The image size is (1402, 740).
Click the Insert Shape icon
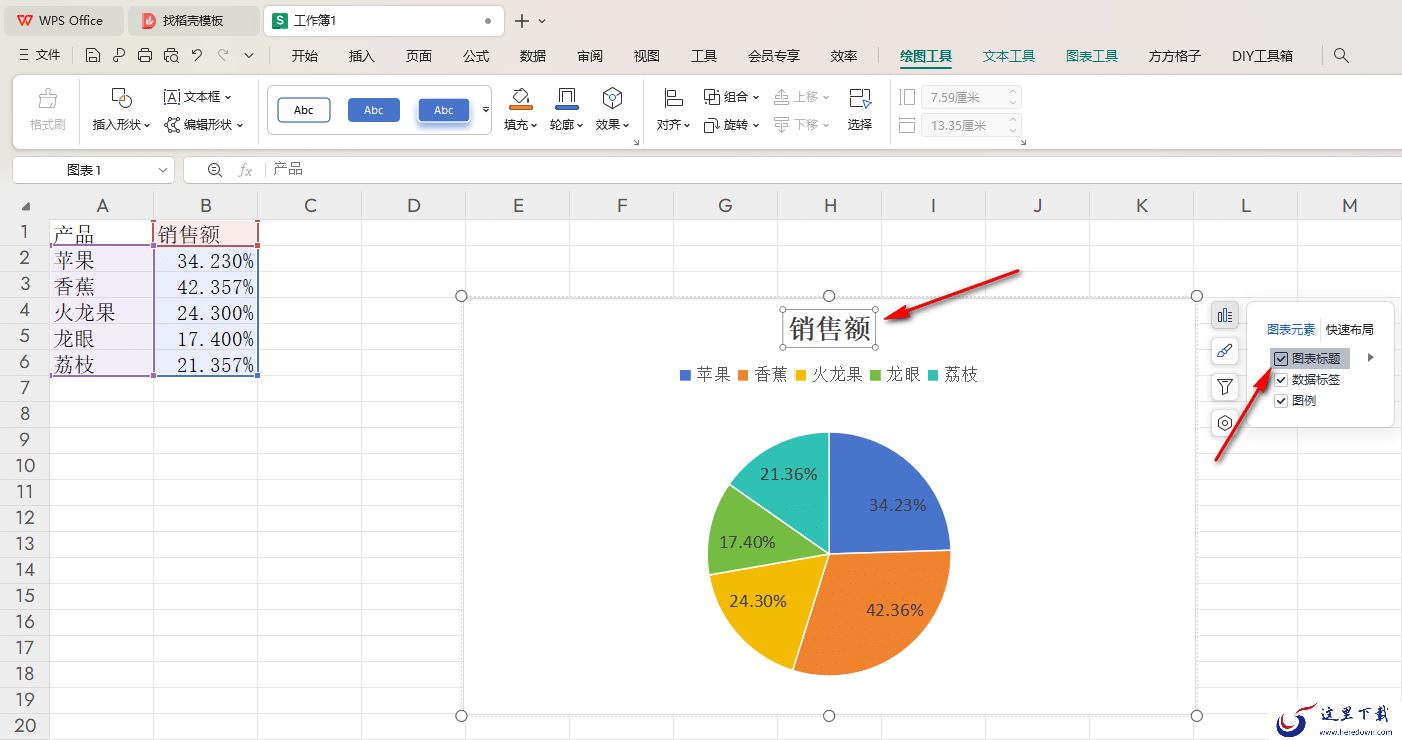(x=121, y=98)
